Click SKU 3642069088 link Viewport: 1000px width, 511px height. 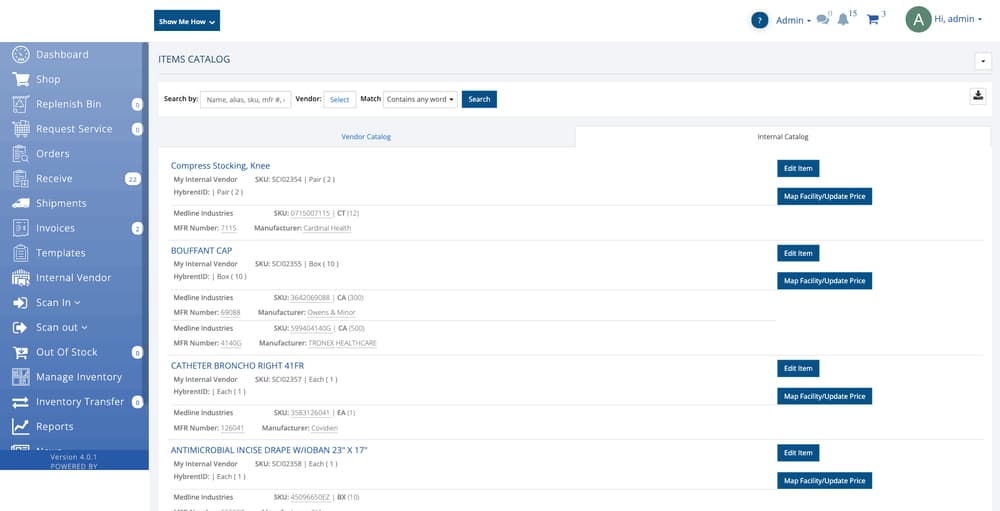tap(310, 298)
